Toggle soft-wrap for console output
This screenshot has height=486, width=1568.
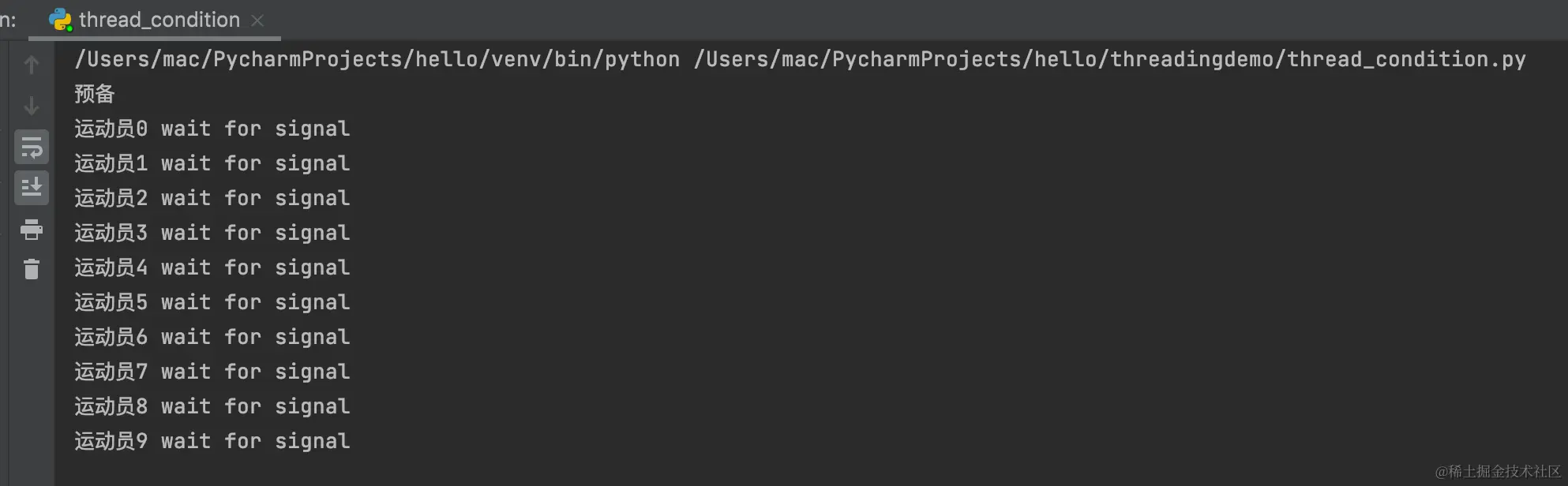32,148
